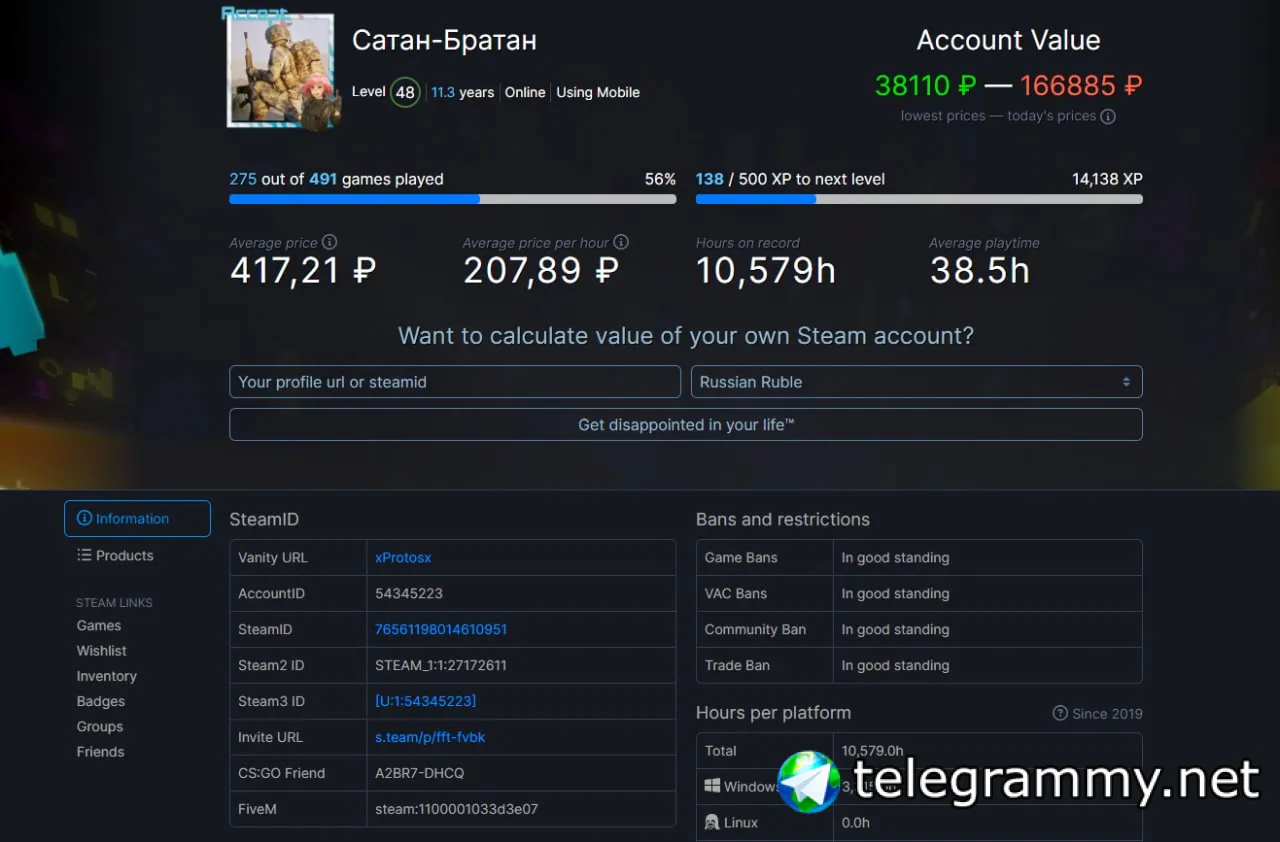Click the info icon after today's prices
Viewport: 1280px width, 842px height.
coord(1108,116)
